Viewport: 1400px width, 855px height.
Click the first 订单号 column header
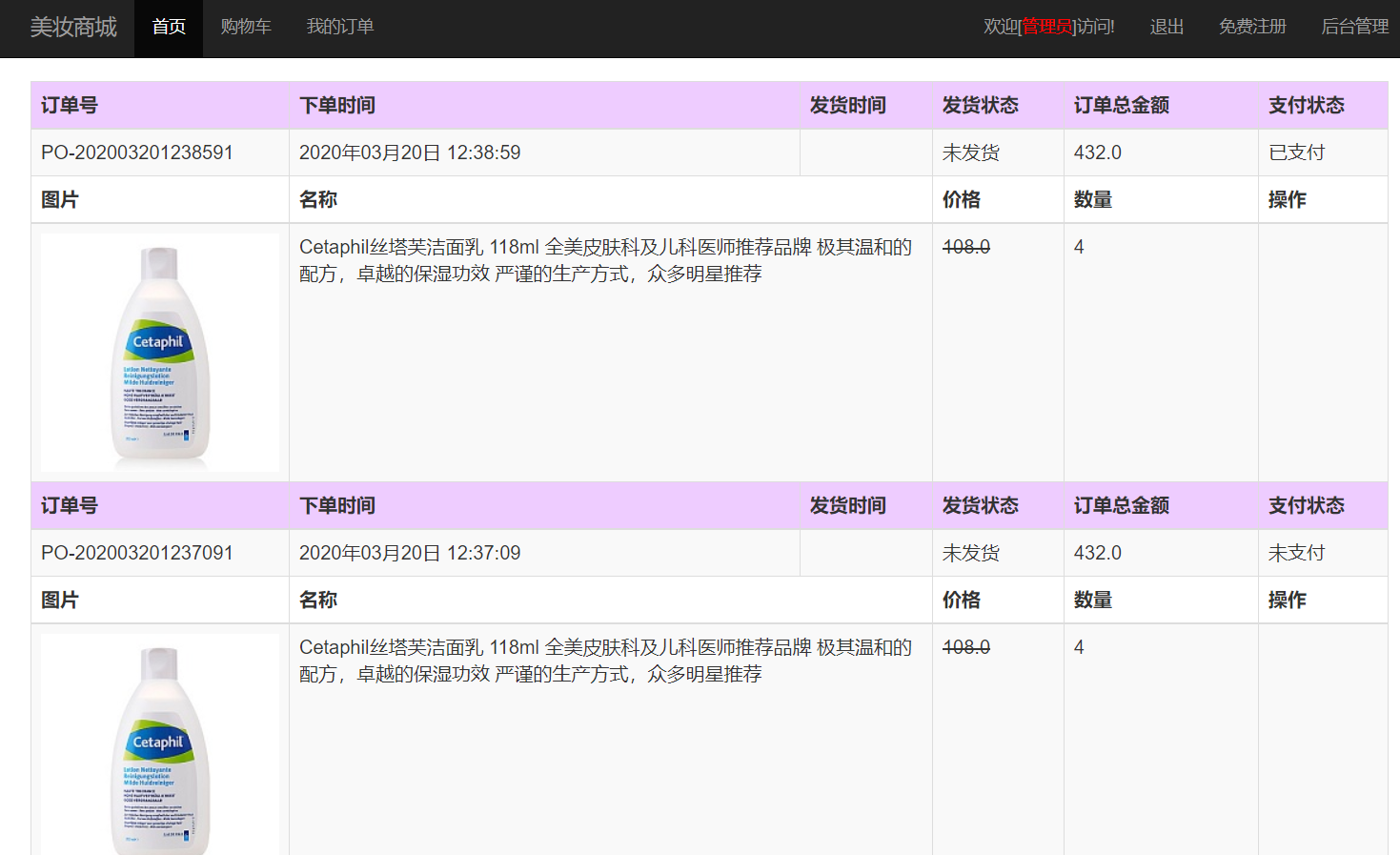[x=70, y=105]
